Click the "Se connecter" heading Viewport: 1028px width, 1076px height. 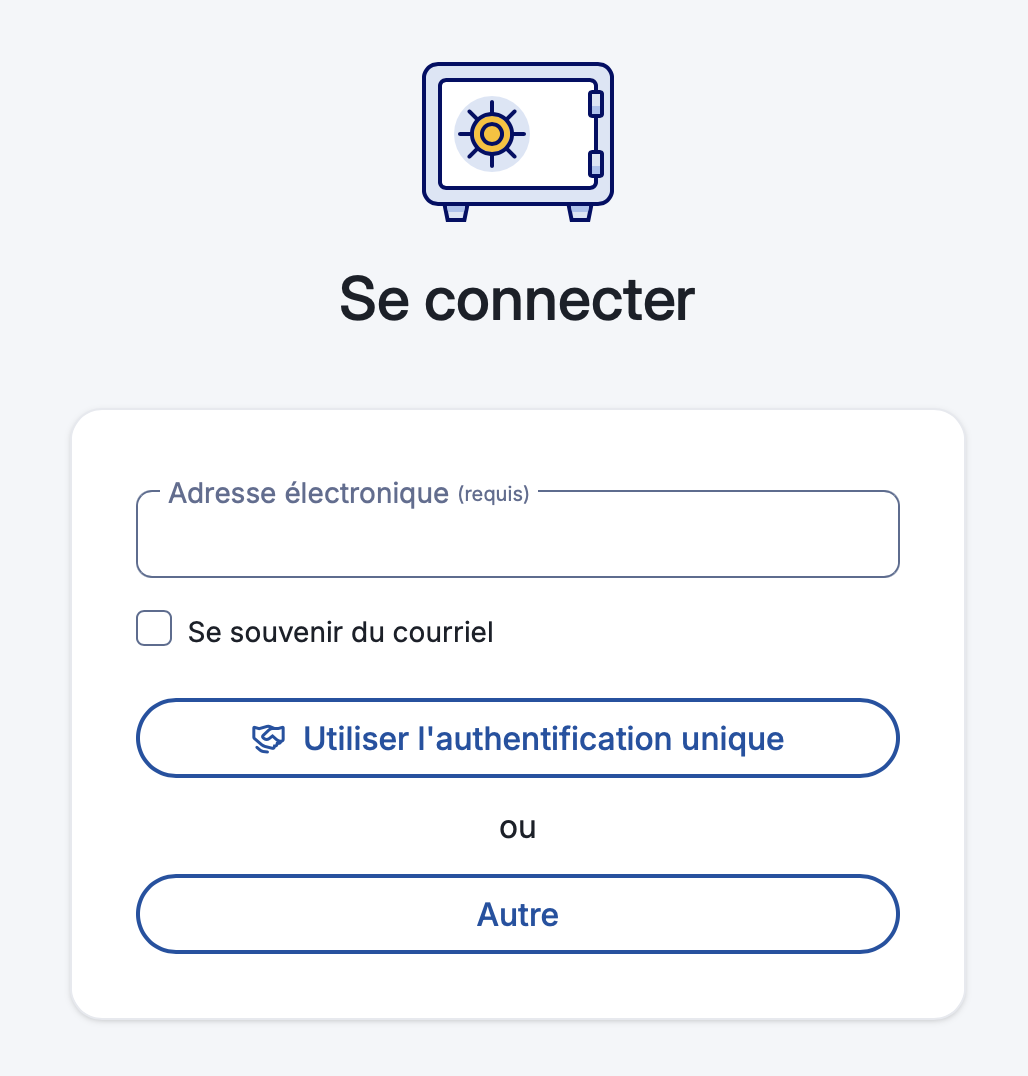pos(517,298)
